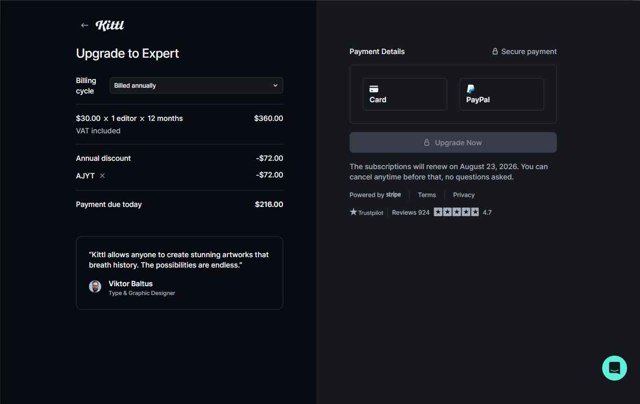Click the VAT included text
The image size is (640, 404).
[98, 131]
